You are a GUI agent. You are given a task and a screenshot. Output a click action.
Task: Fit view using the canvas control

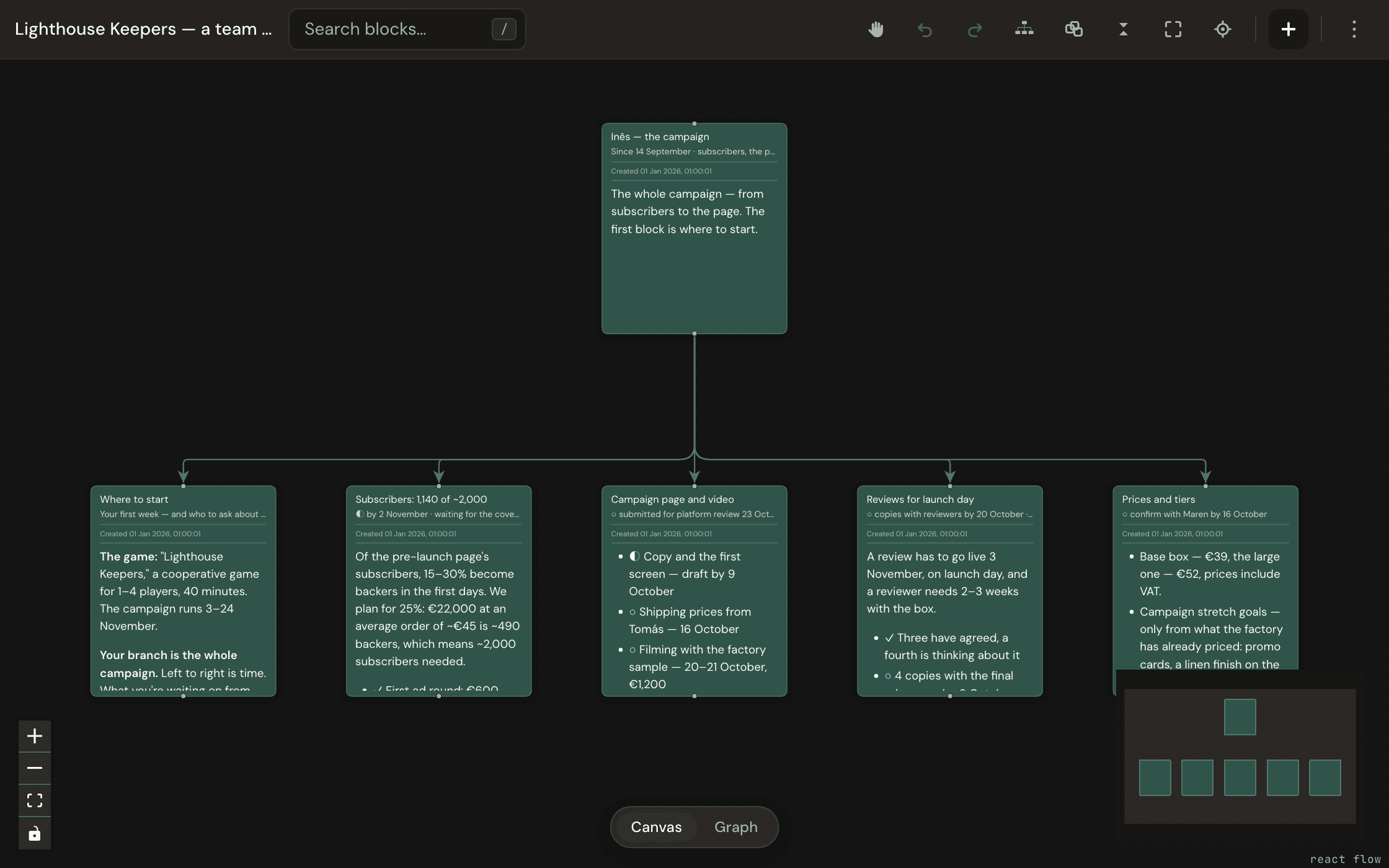click(35, 800)
